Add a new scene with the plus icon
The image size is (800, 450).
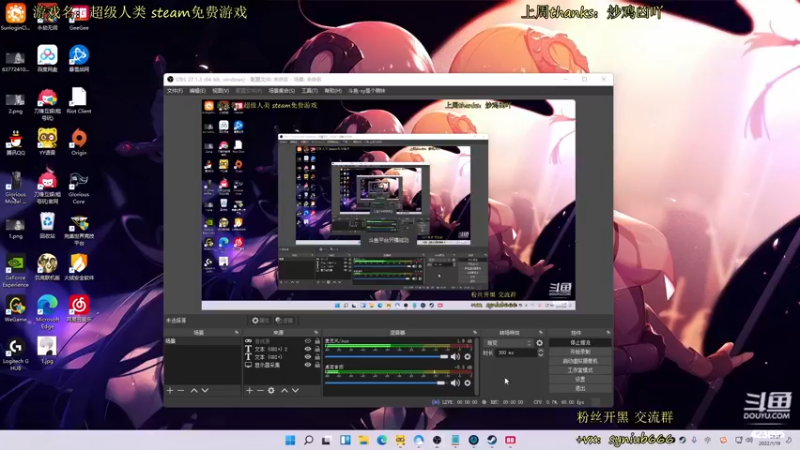pyautogui.click(x=170, y=390)
